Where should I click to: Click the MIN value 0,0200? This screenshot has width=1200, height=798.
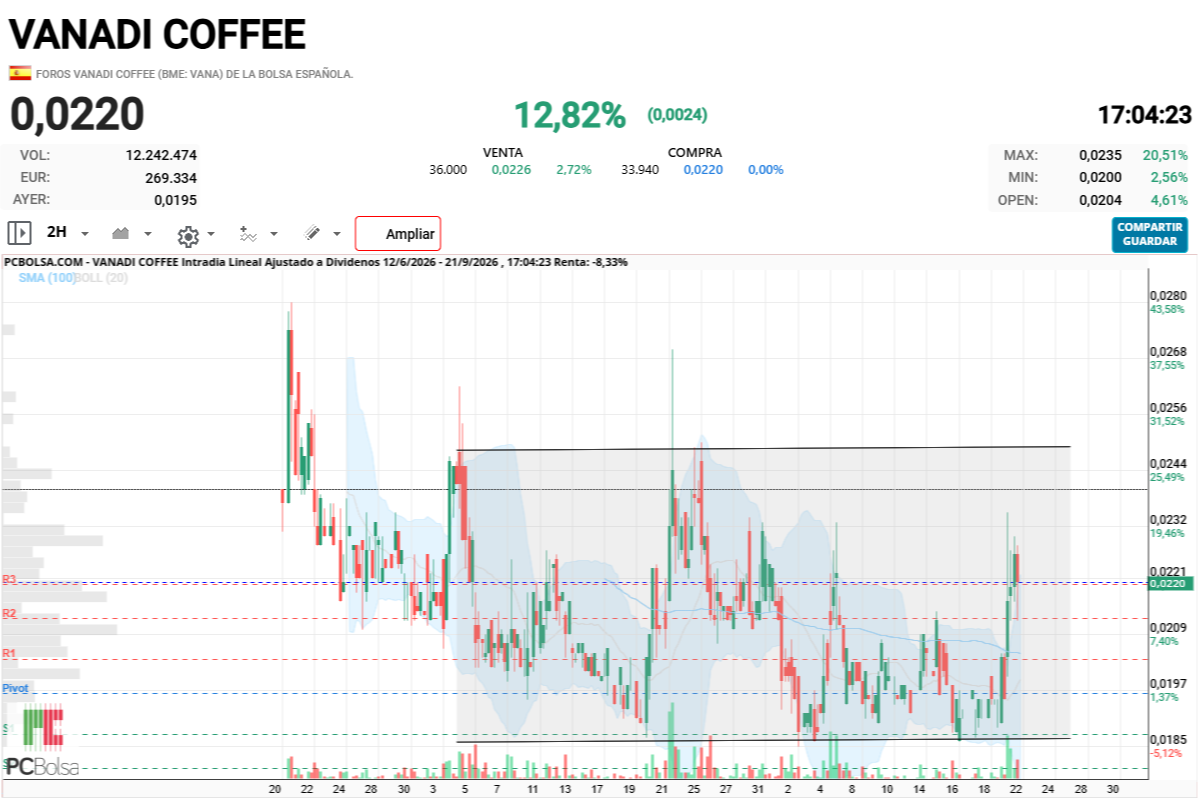click(x=1101, y=177)
